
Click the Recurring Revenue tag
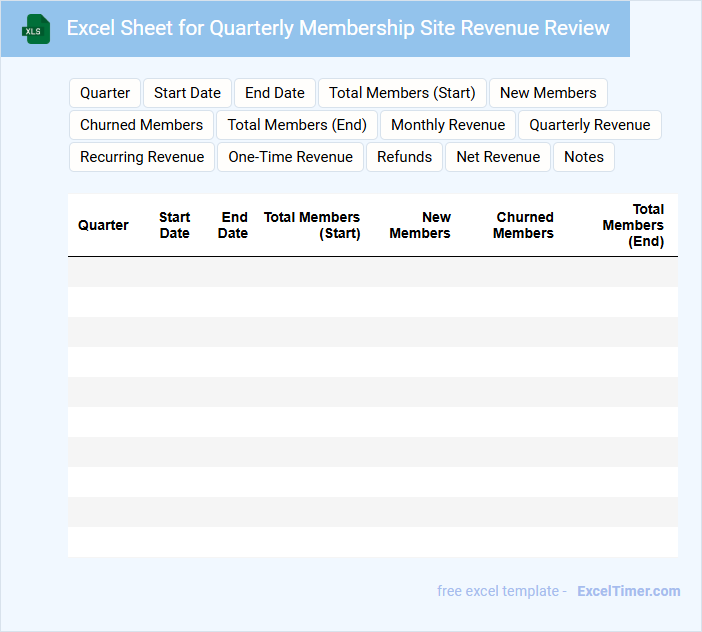(x=142, y=157)
